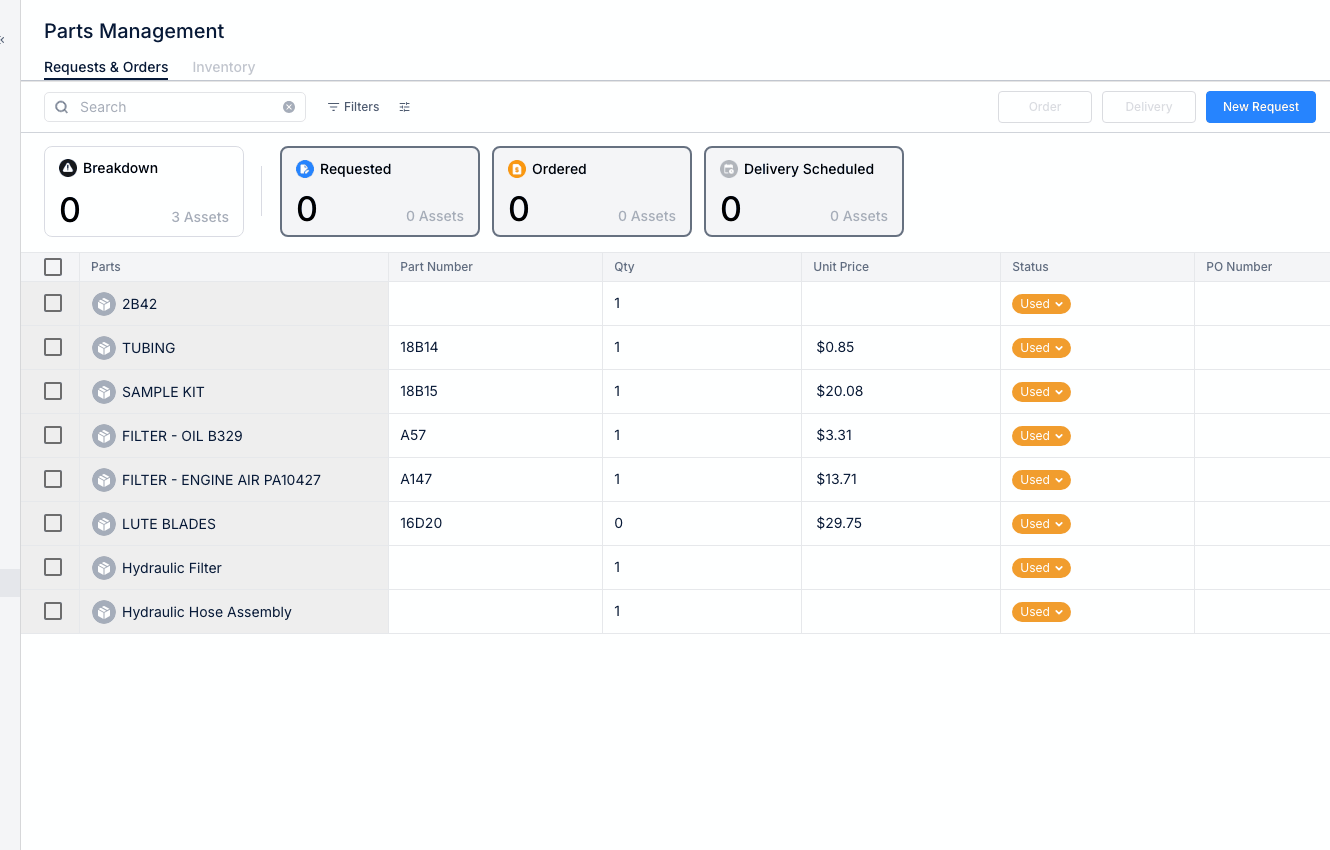1330x850 pixels.
Task: Open the status dropdown for Hydraulic Hose Assembly
Action: 1041,611
